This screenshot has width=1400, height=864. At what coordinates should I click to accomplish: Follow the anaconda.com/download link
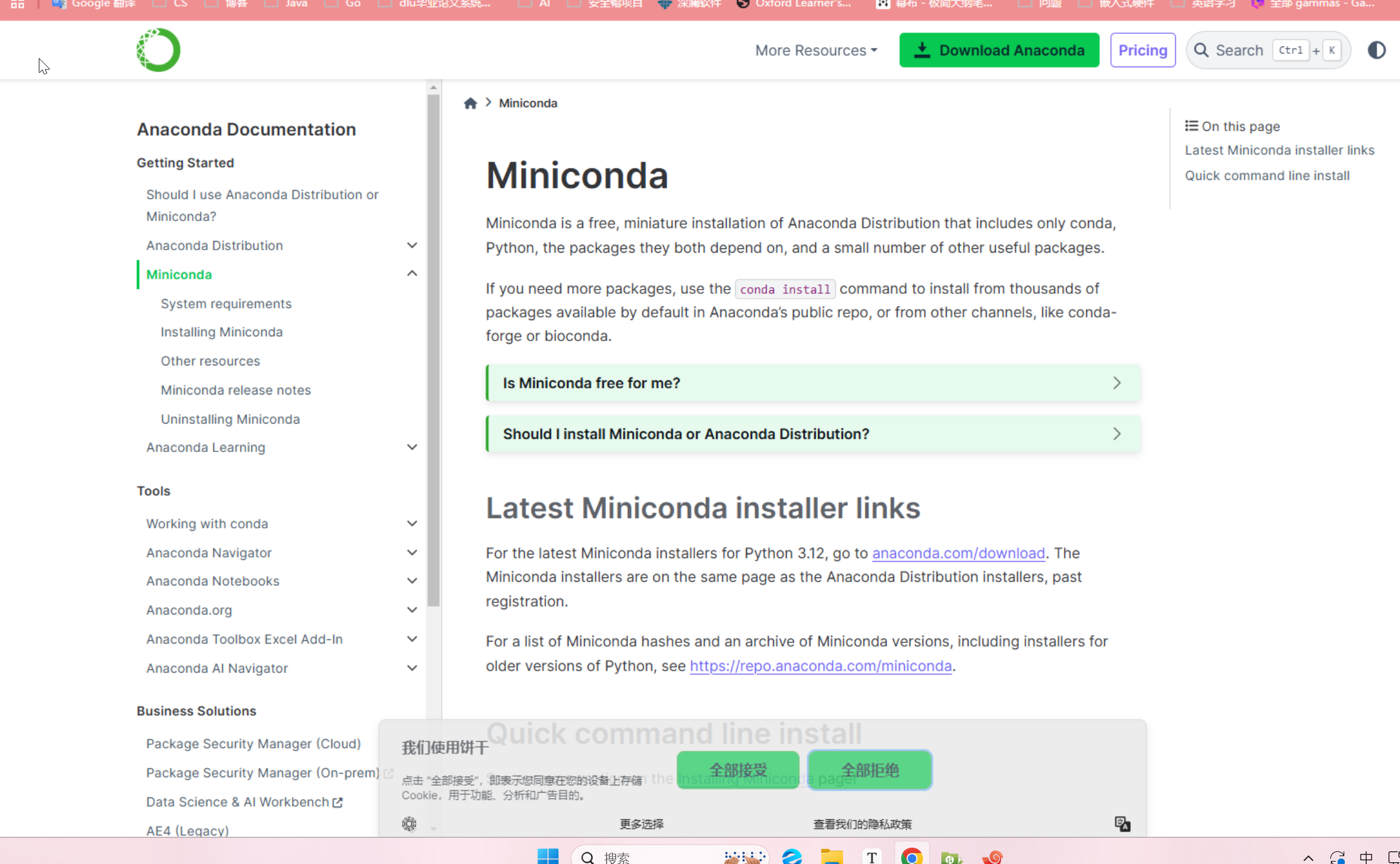(958, 553)
